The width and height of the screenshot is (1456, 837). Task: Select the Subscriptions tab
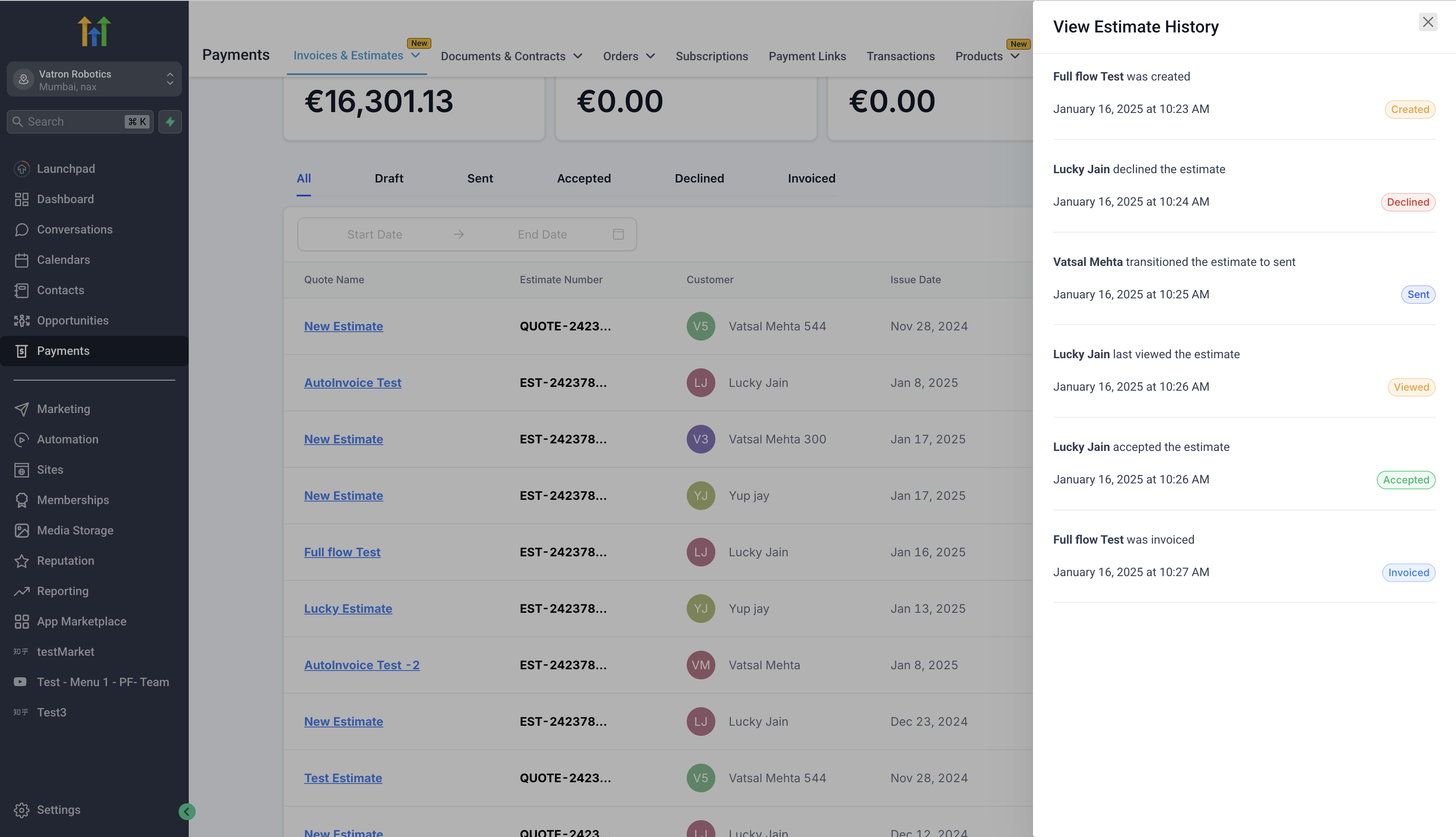coord(711,56)
